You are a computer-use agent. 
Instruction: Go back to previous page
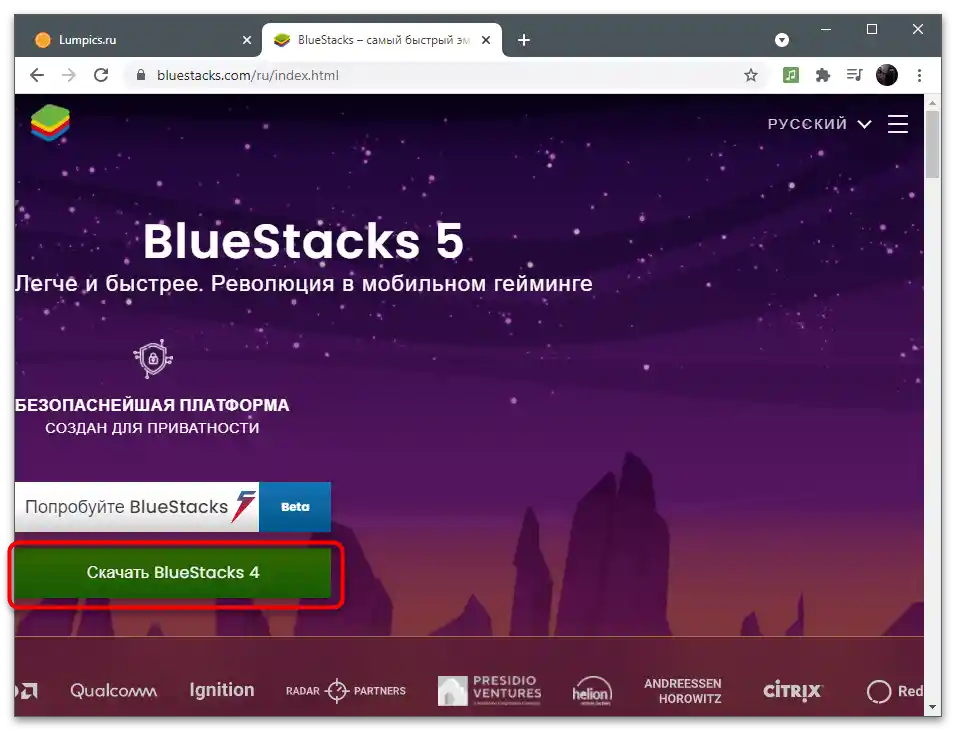pyautogui.click(x=37, y=75)
